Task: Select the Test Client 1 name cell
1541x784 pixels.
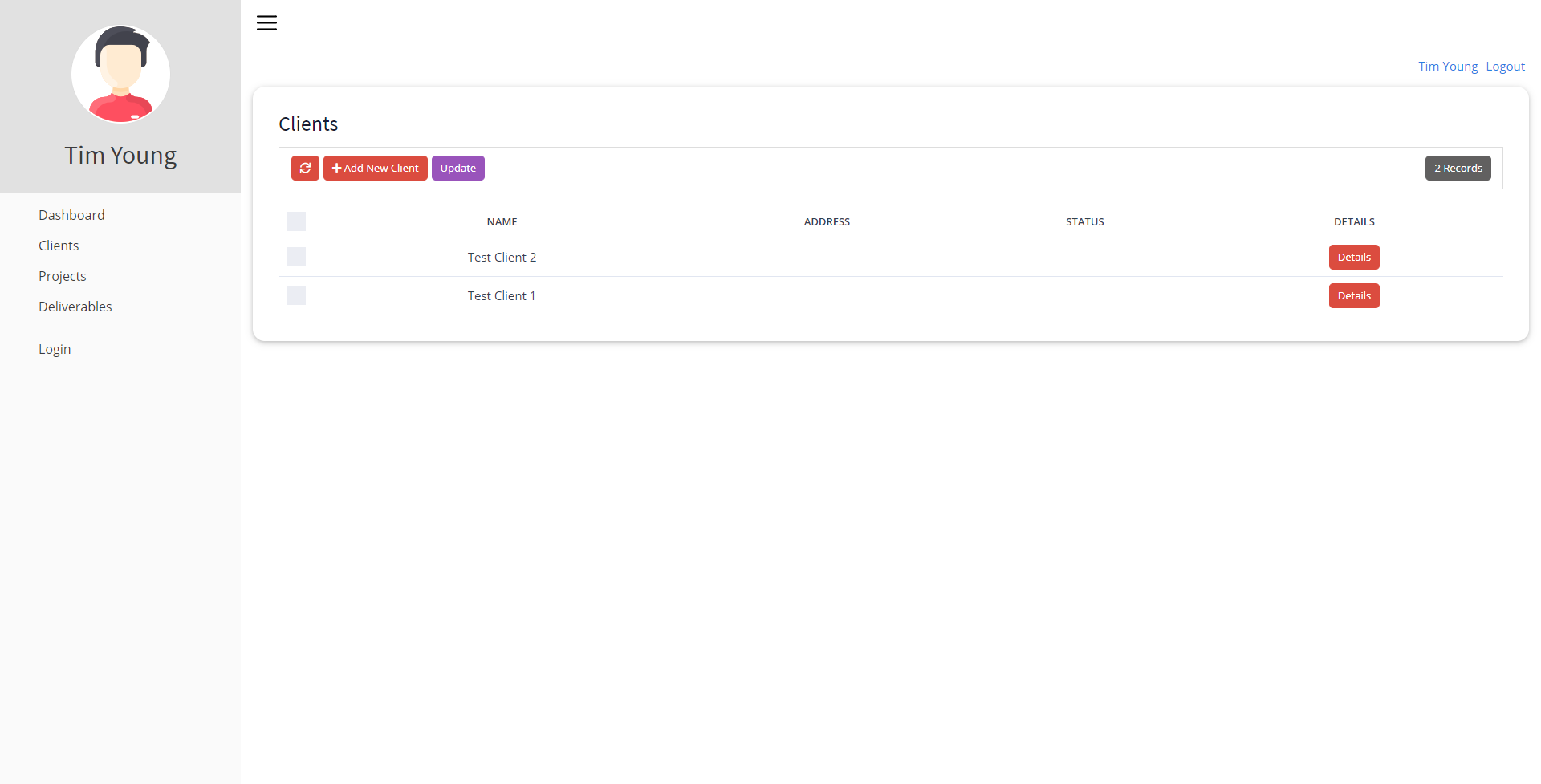Action: coord(502,296)
